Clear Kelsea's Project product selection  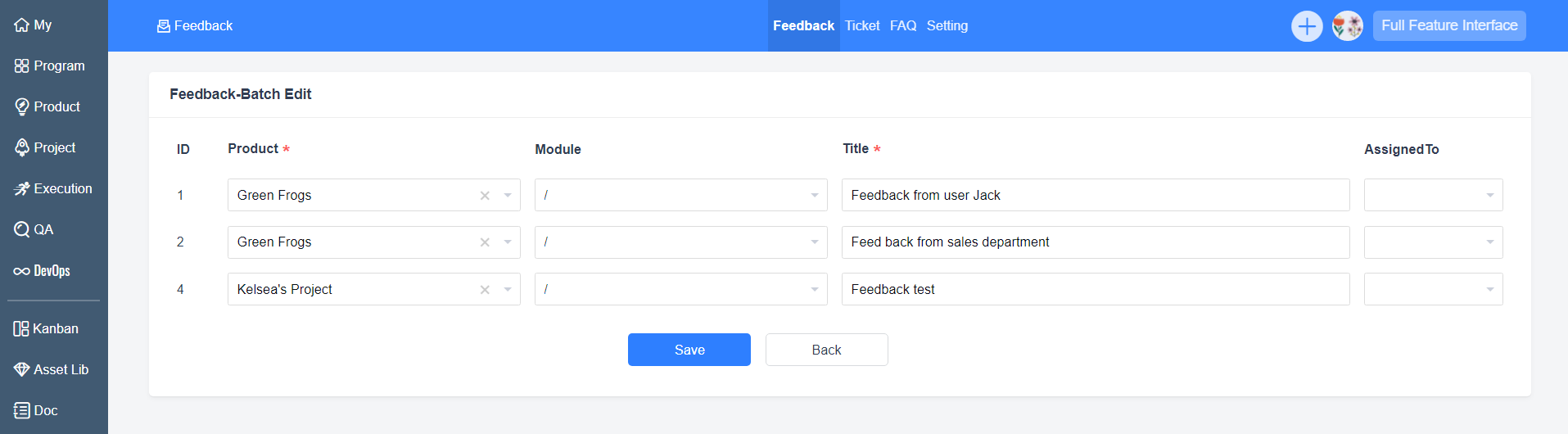(x=485, y=290)
